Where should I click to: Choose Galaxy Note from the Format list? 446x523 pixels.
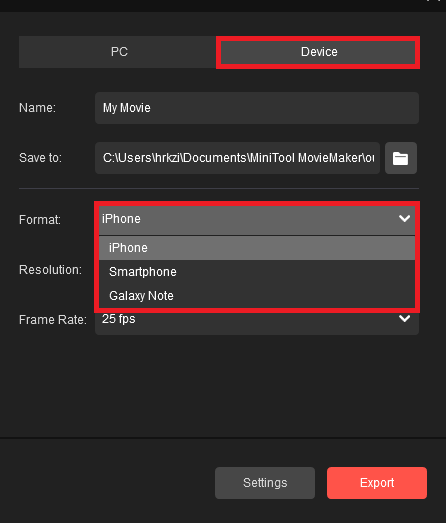click(257, 296)
